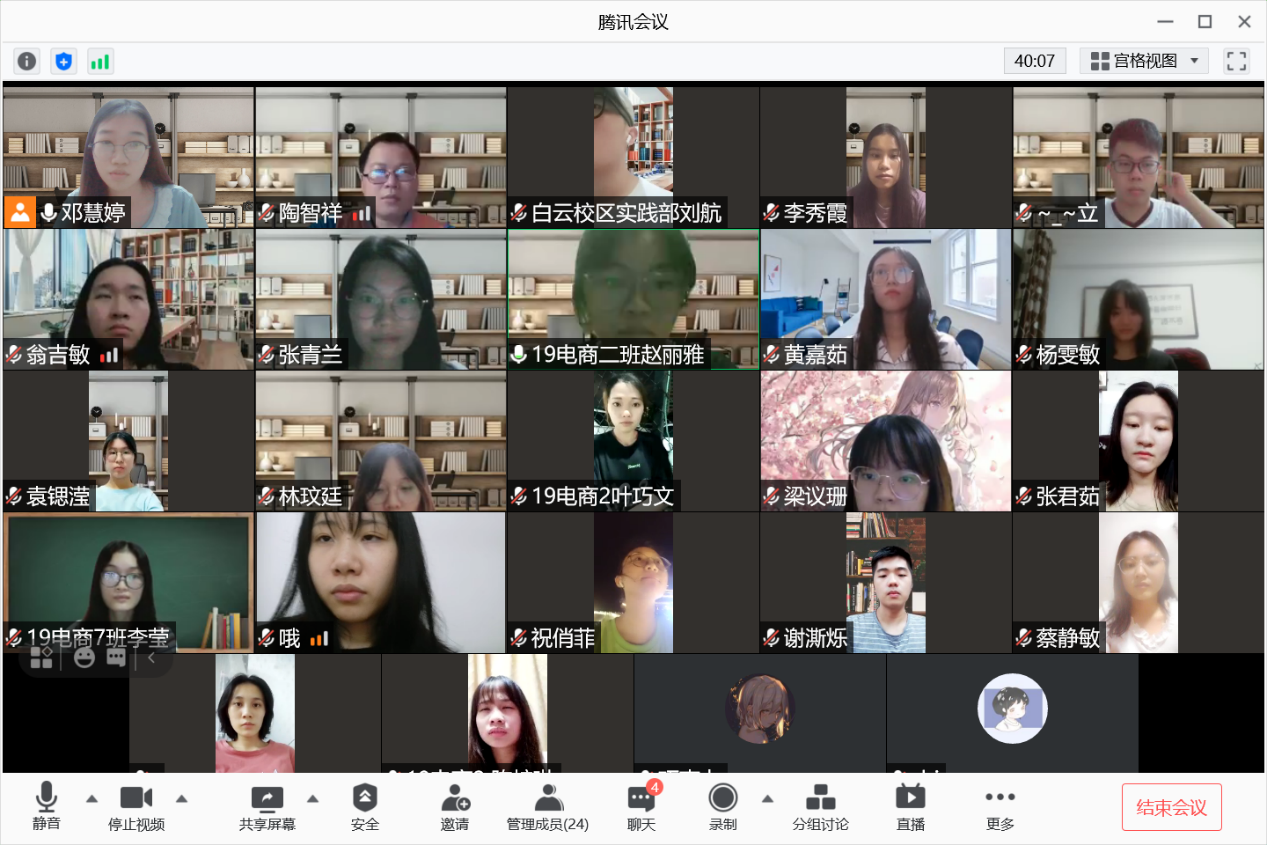The height and width of the screenshot is (845, 1267).
Task: Enter fullscreen mode with the corner-brackets icon
Action: (x=1237, y=61)
